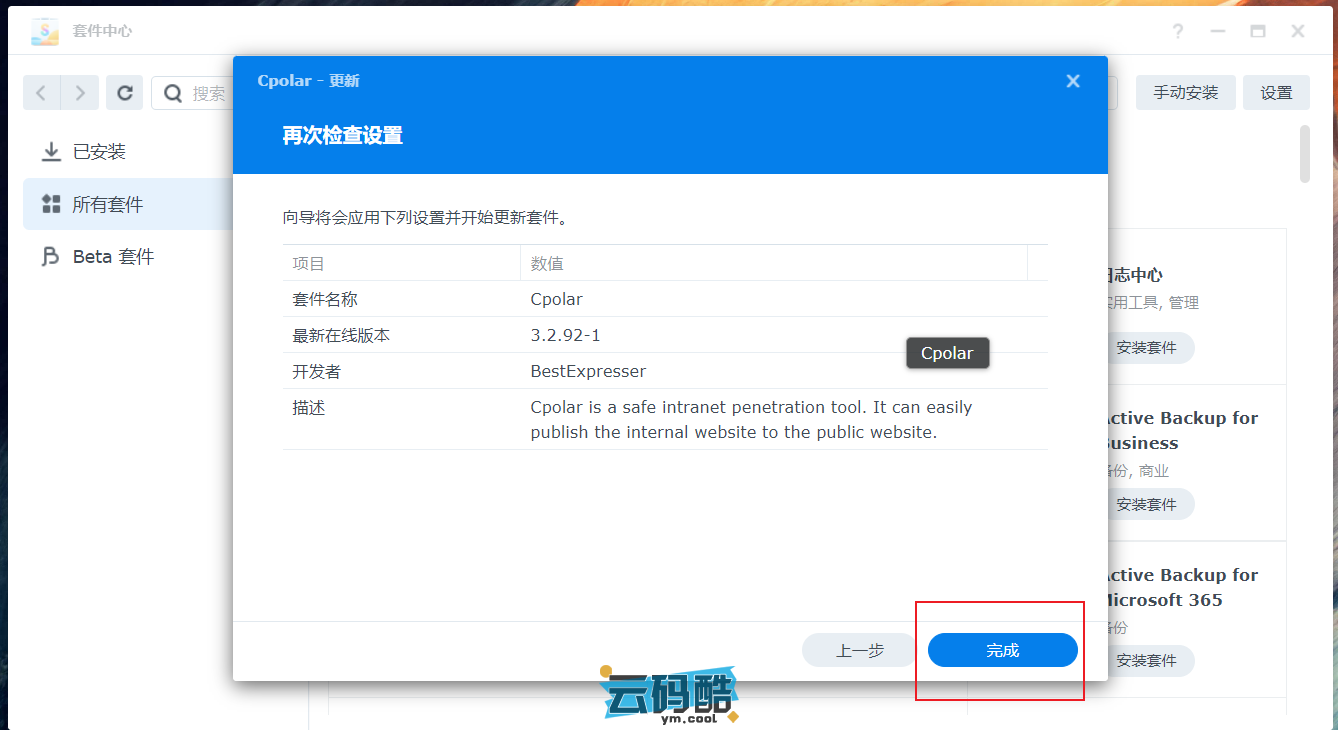Click the download icon beside 已安装
Screen dimensions: 1338x730
(50, 152)
